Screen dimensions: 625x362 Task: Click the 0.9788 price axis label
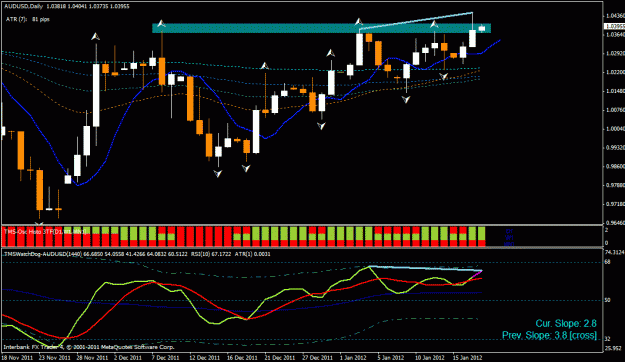pyautogui.click(x=615, y=185)
